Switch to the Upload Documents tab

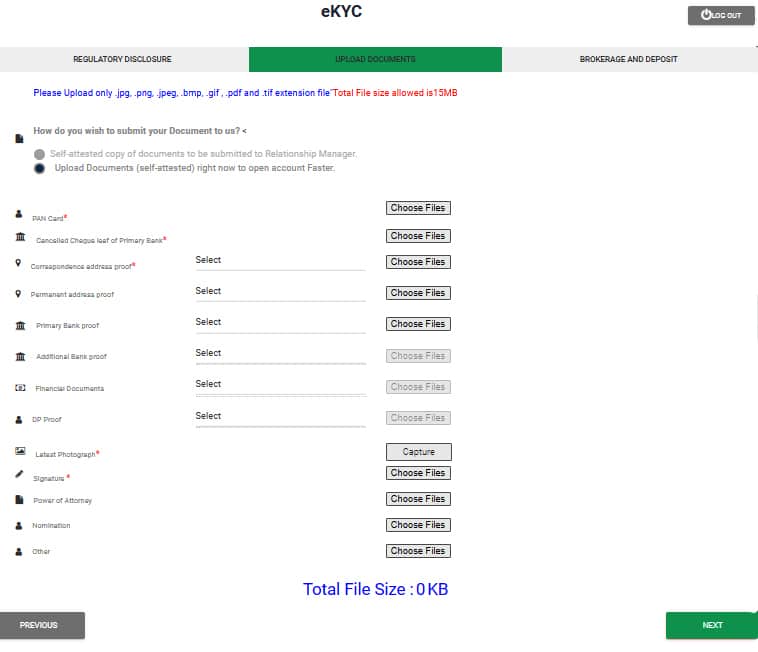(x=375, y=59)
